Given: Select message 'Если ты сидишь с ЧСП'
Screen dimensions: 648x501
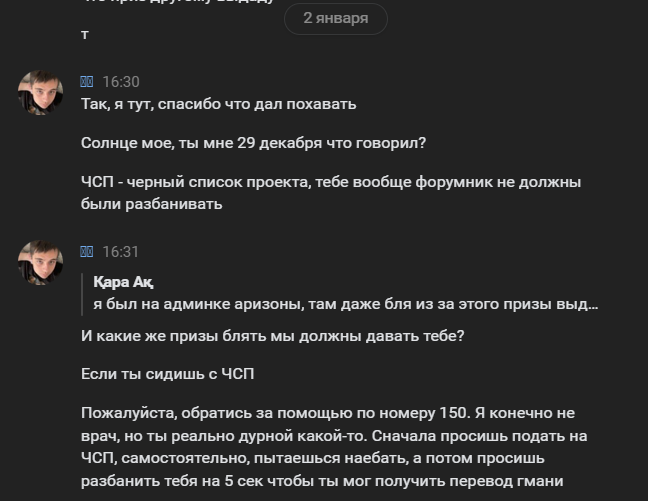Looking at the screenshot, I should (167, 375).
